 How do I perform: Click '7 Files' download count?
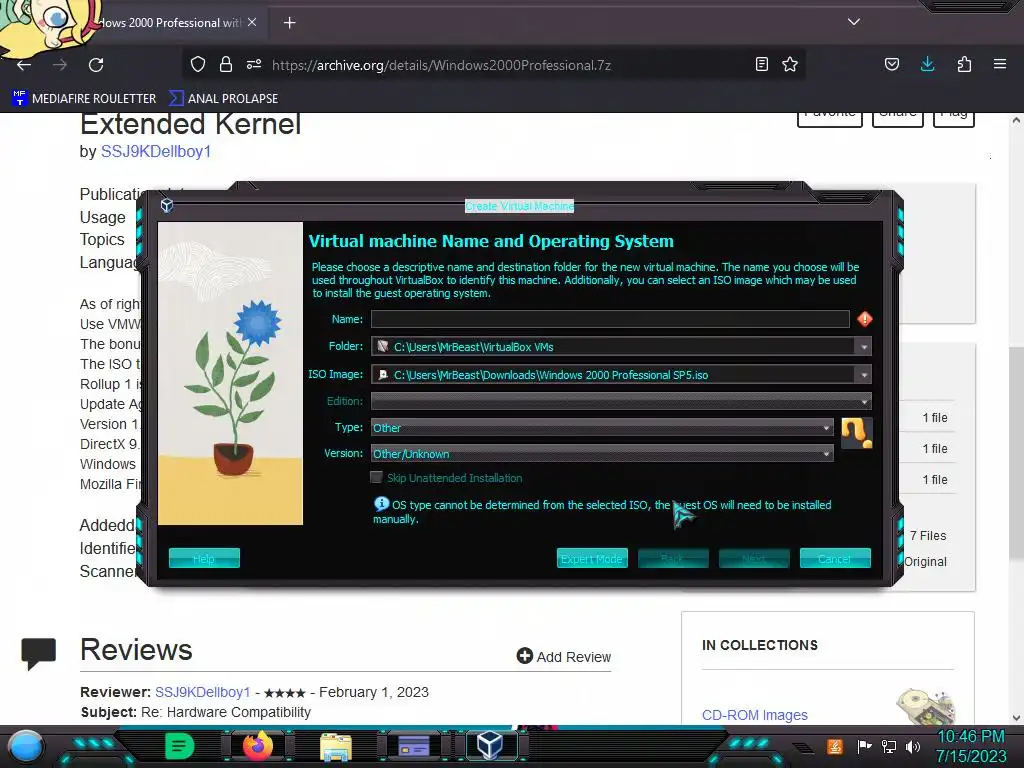[928, 536]
